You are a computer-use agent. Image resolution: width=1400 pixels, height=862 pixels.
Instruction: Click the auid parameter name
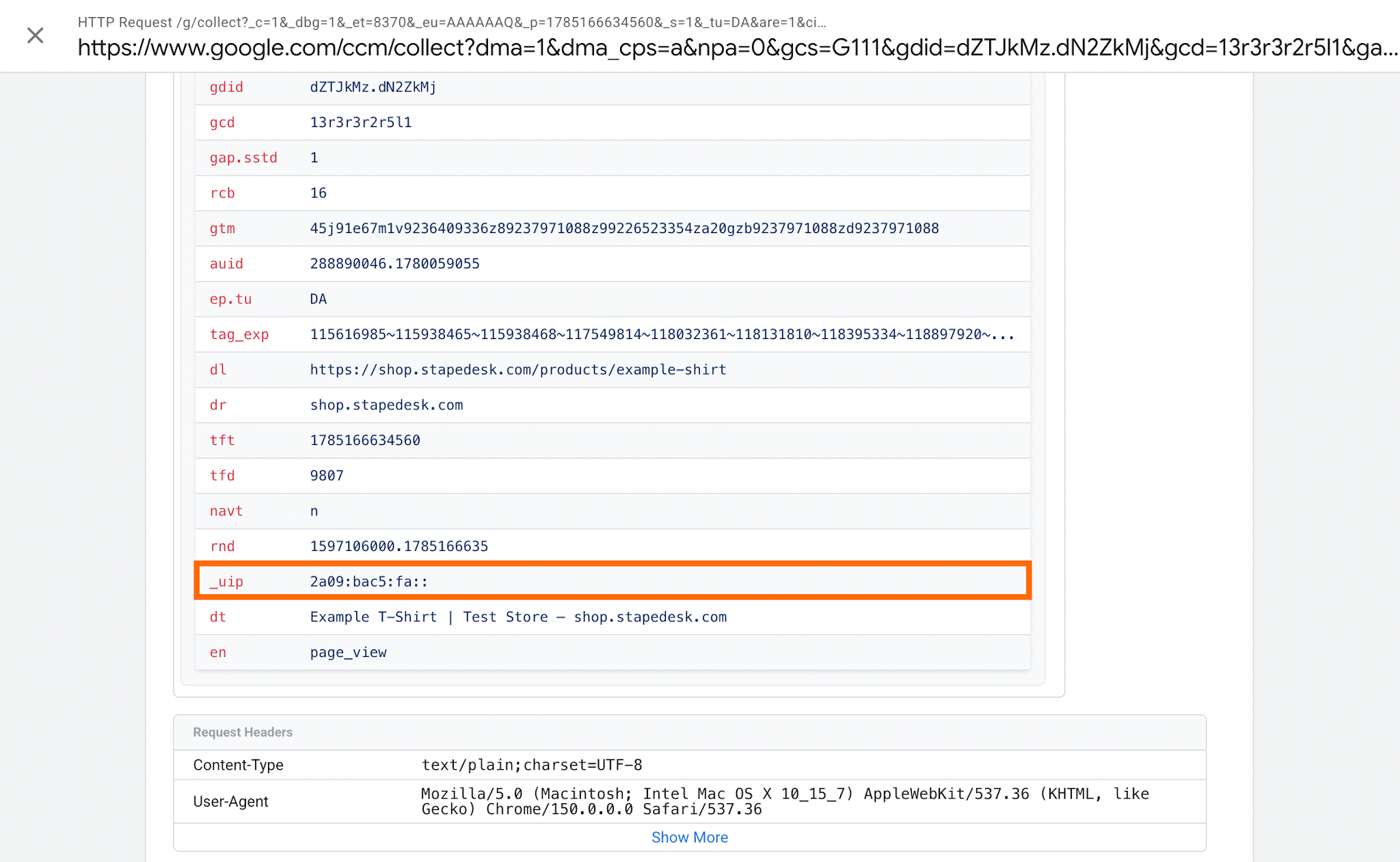click(x=226, y=264)
